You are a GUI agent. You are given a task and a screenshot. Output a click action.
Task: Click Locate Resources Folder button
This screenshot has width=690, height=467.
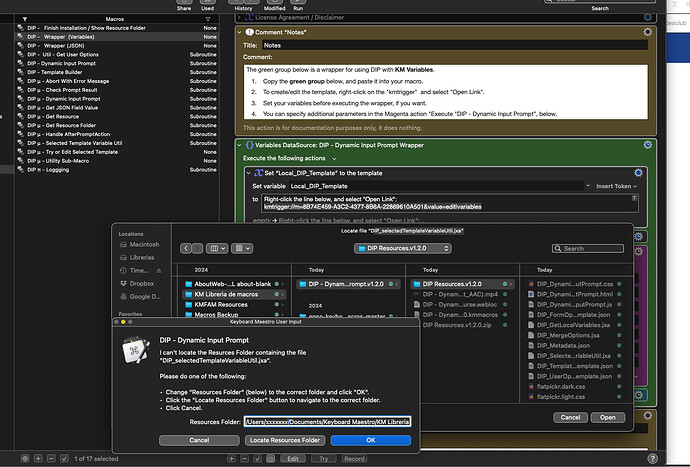coord(285,440)
